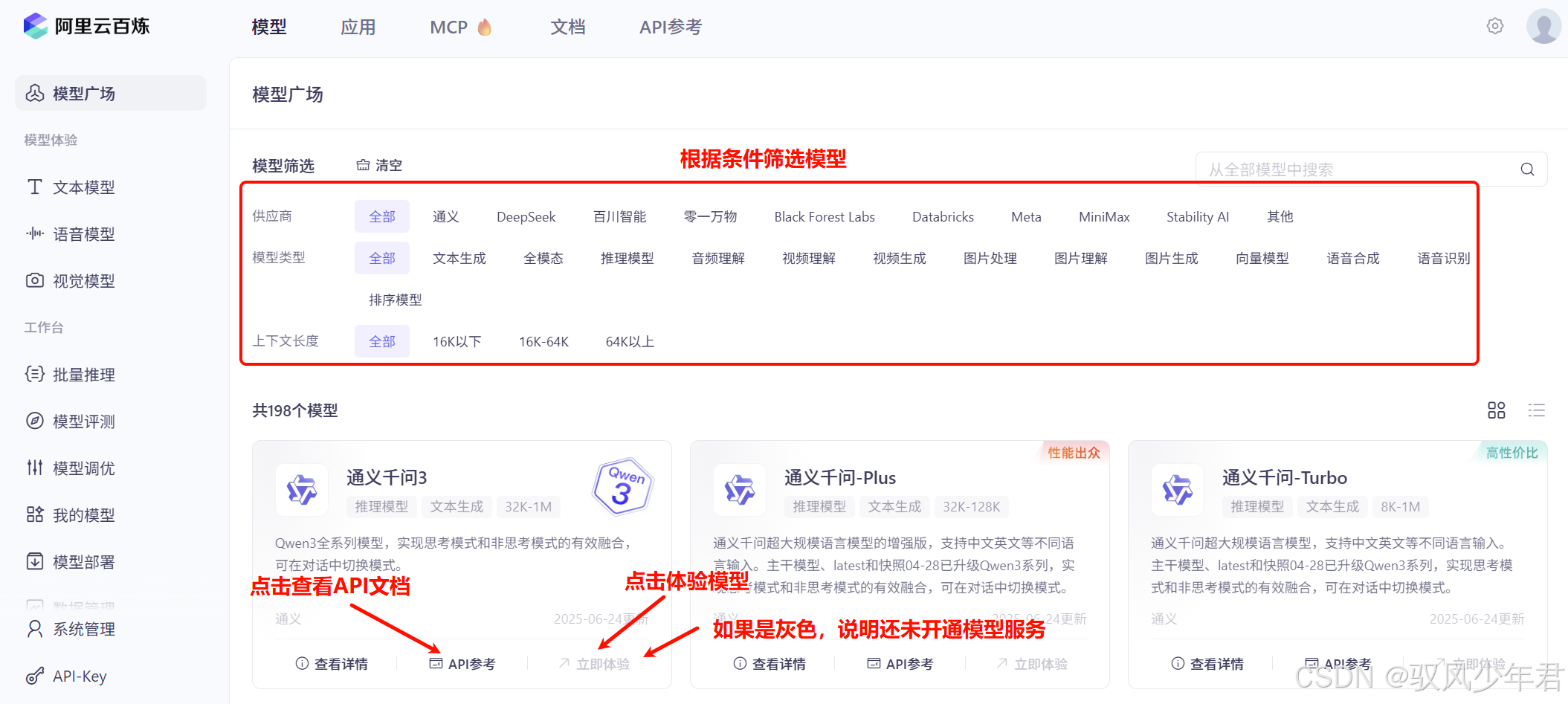Filter supplier by 通义
This screenshot has height=704, width=1568.
click(446, 216)
